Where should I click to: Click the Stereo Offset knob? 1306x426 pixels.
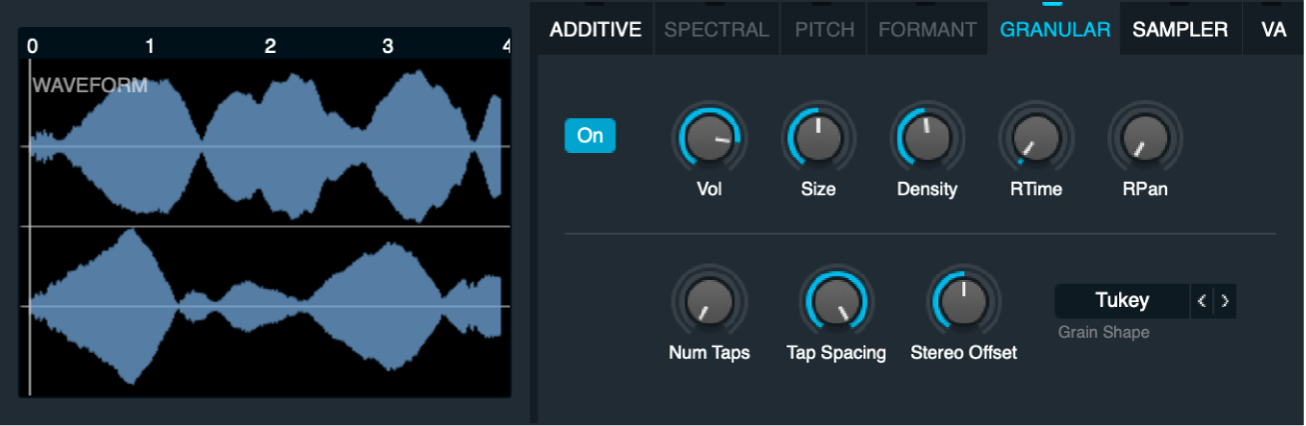(x=963, y=301)
